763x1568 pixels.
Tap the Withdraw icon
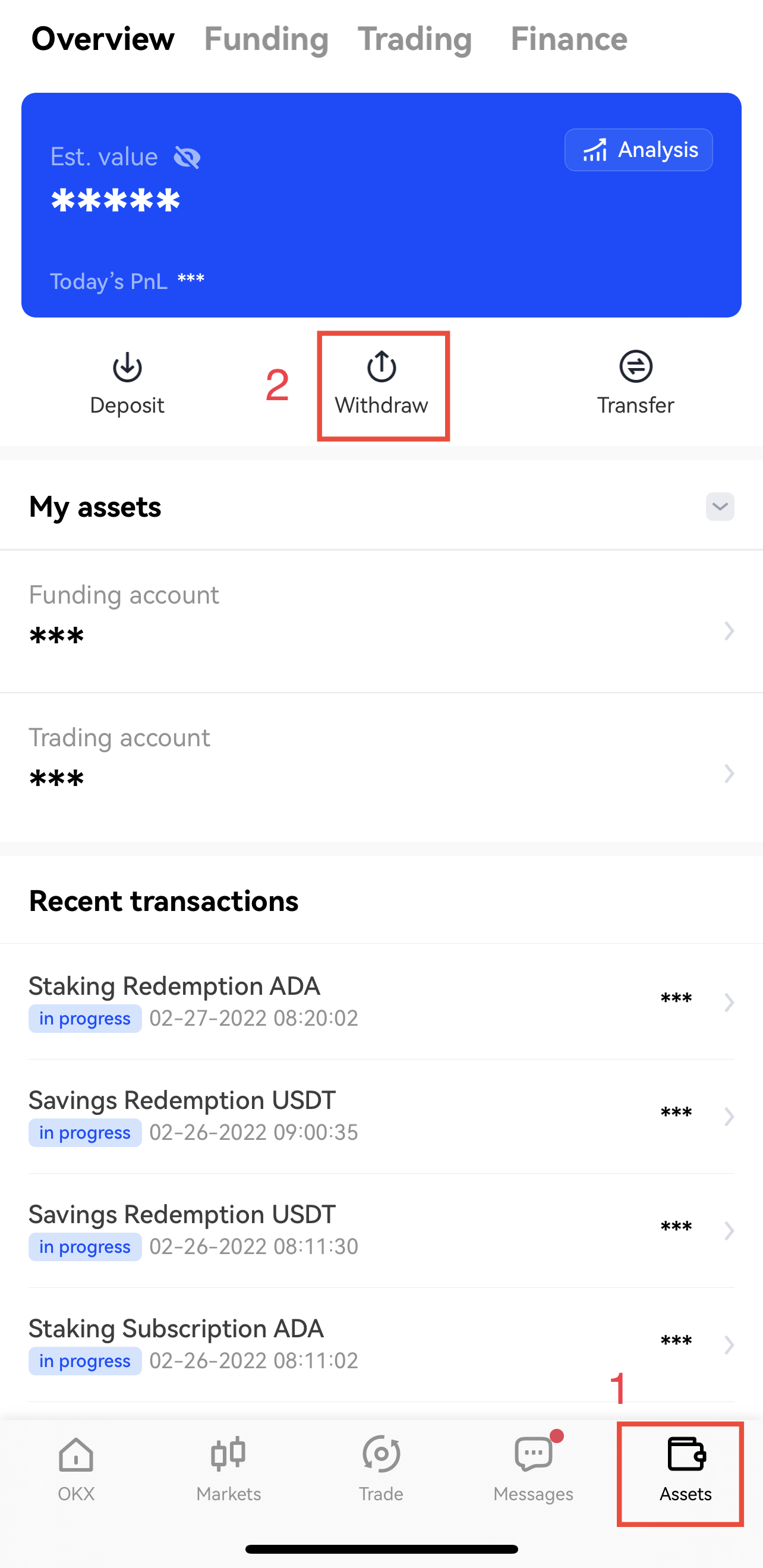tap(381, 366)
